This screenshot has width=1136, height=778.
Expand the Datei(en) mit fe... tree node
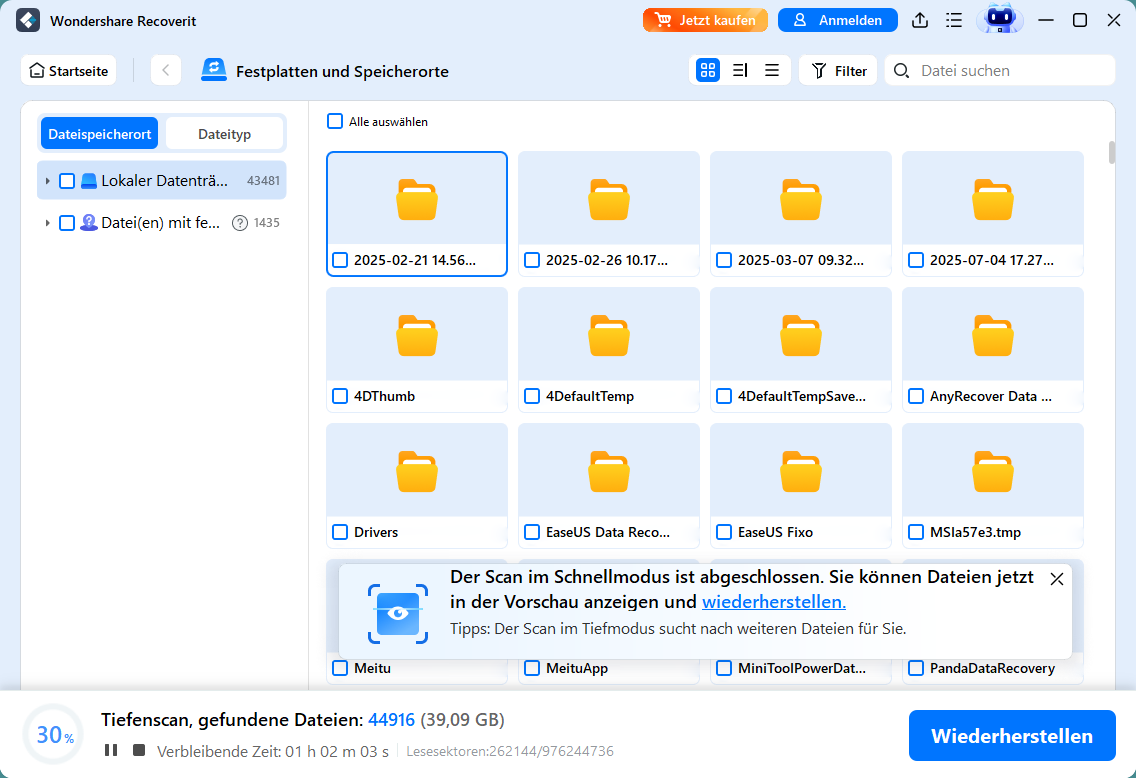coord(47,222)
